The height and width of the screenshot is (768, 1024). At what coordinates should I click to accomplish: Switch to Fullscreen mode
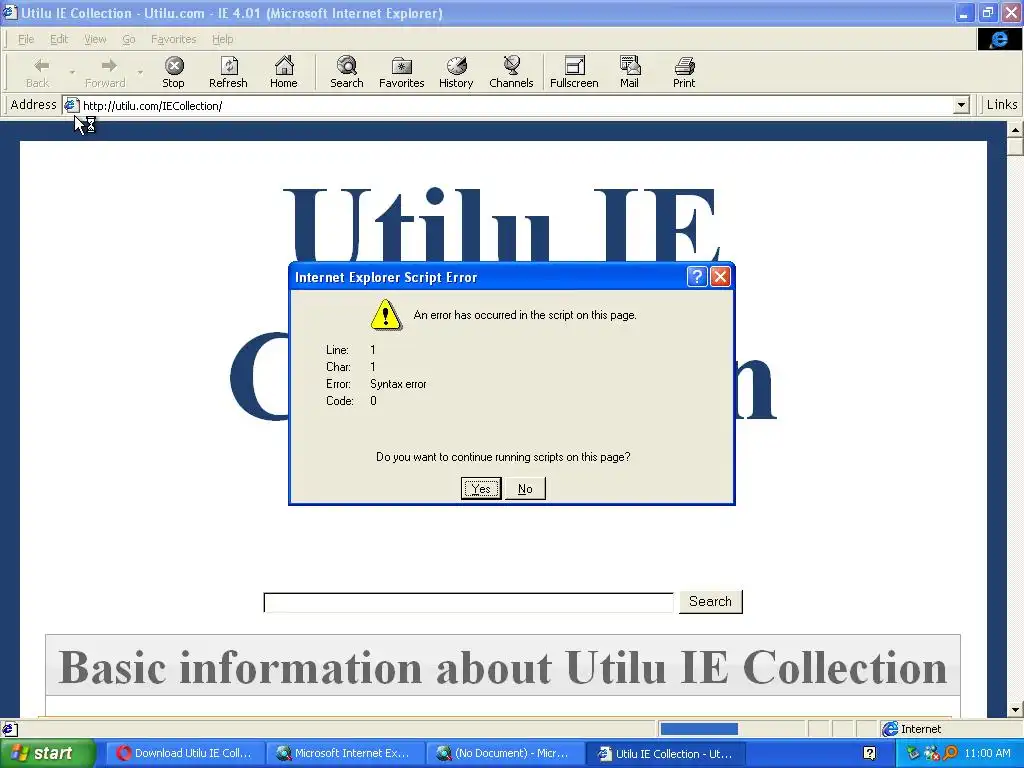coord(574,72)
